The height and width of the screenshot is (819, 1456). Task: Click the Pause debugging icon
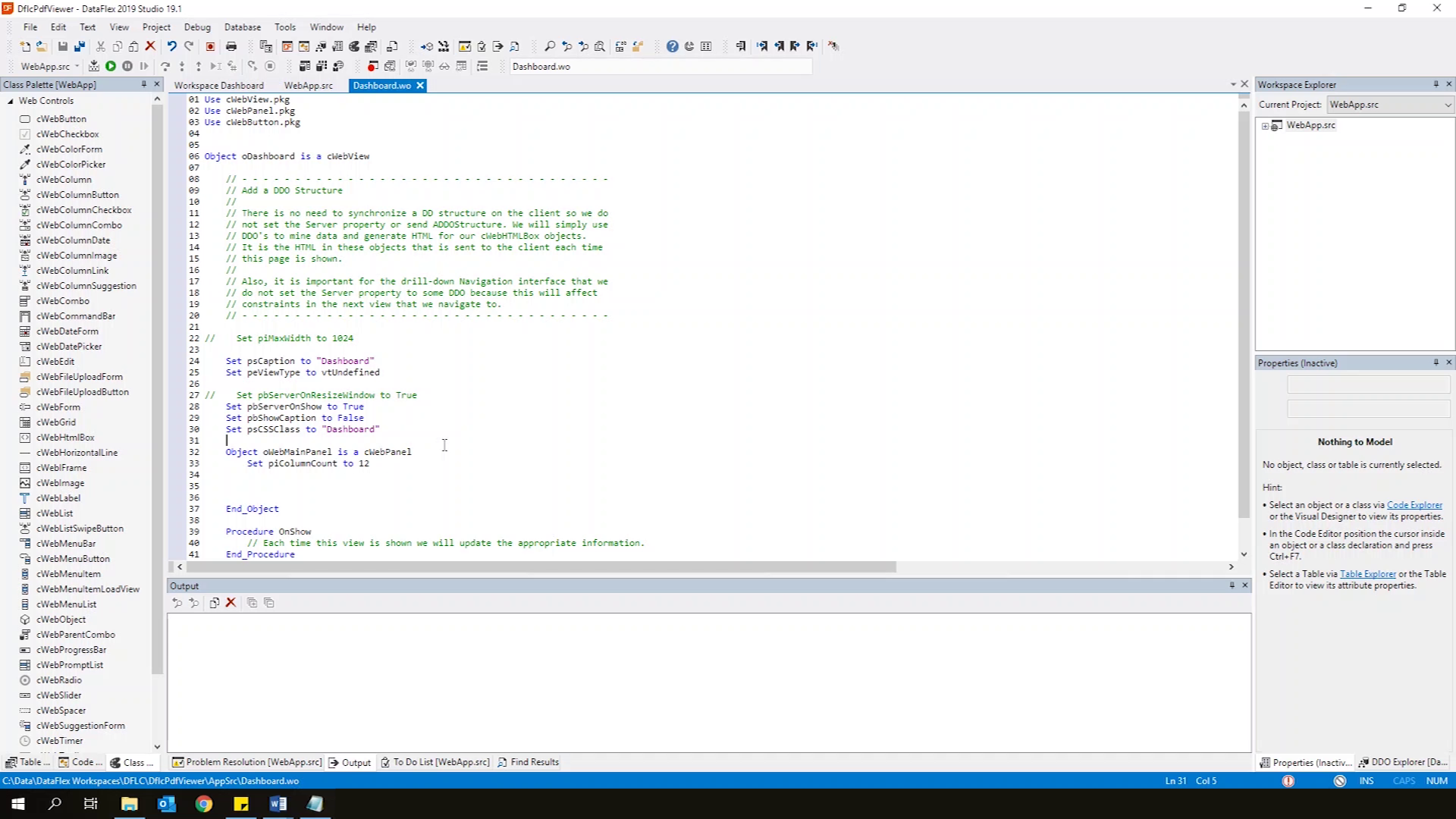coord(127,67)
